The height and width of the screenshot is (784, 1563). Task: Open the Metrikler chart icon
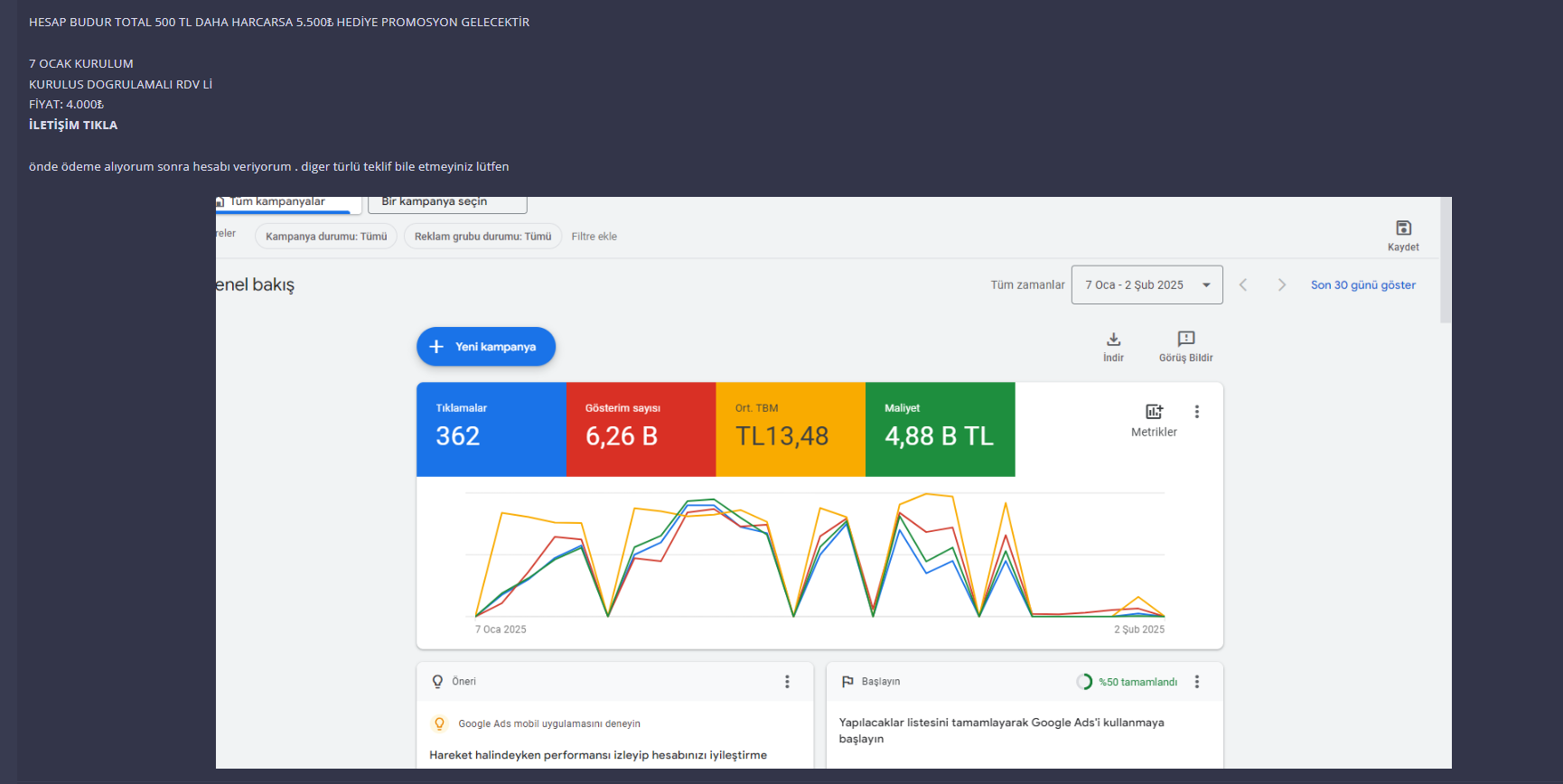pyautogui.click(x=1155, y=411)
